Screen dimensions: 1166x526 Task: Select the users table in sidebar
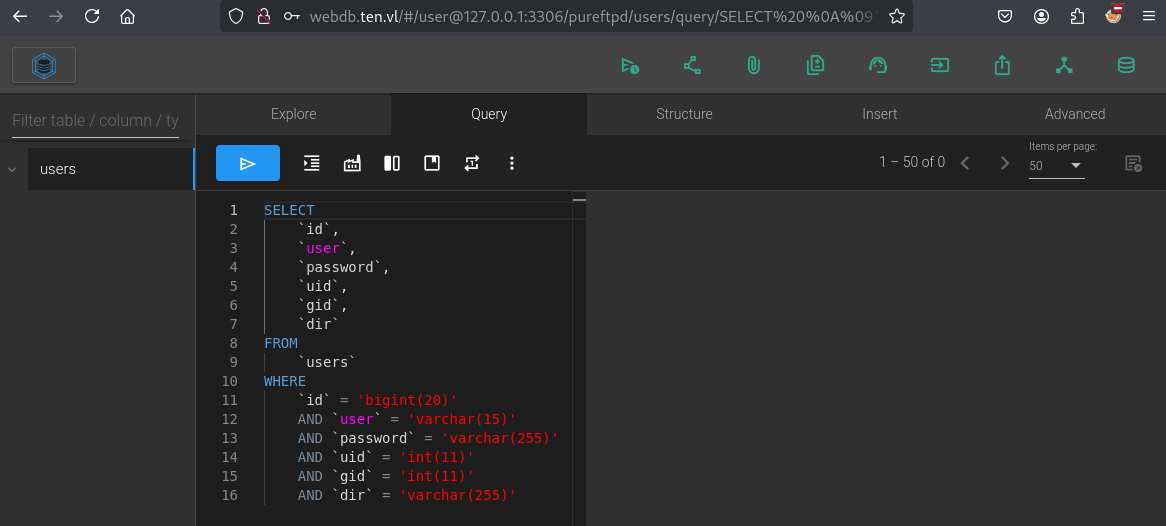[111, 169]
